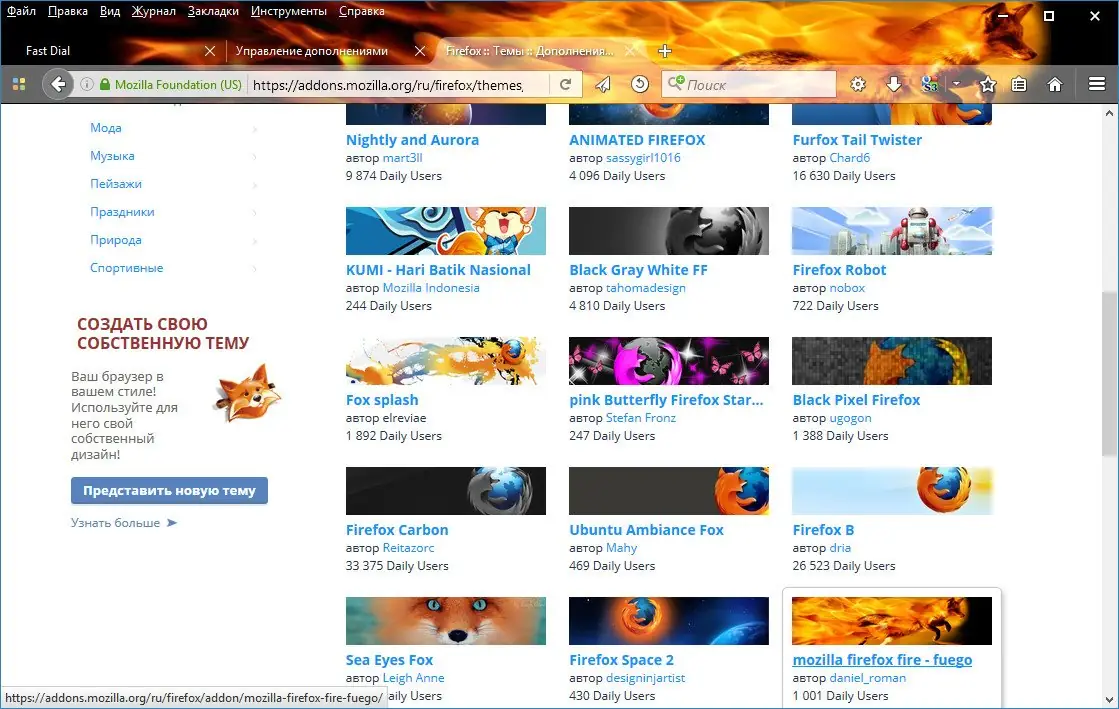Open author Mozilla Indonesia link
The width and height of the screenshot is (1119, 709).
click(431, 288)
